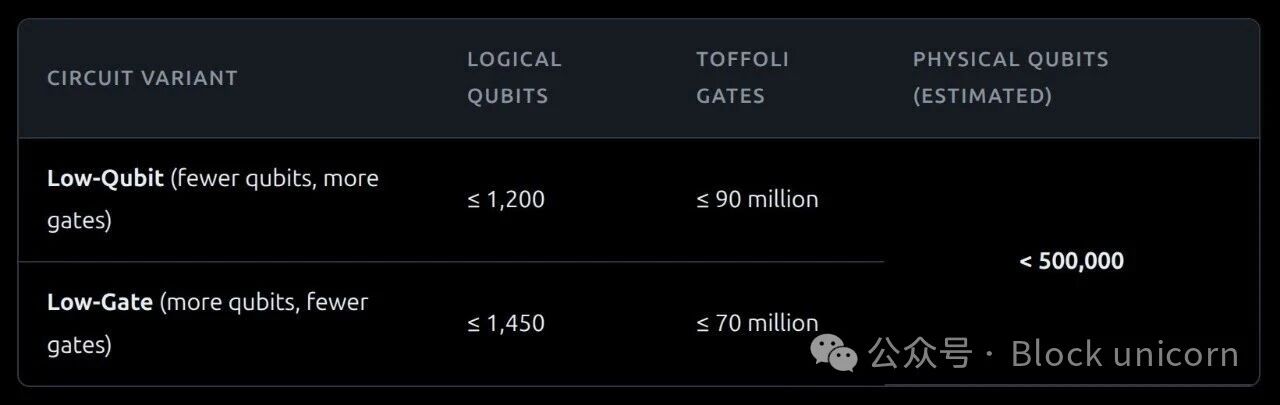Click the 公众号 watermark text
The image size is (1280, 405).
tap(920, 354)
